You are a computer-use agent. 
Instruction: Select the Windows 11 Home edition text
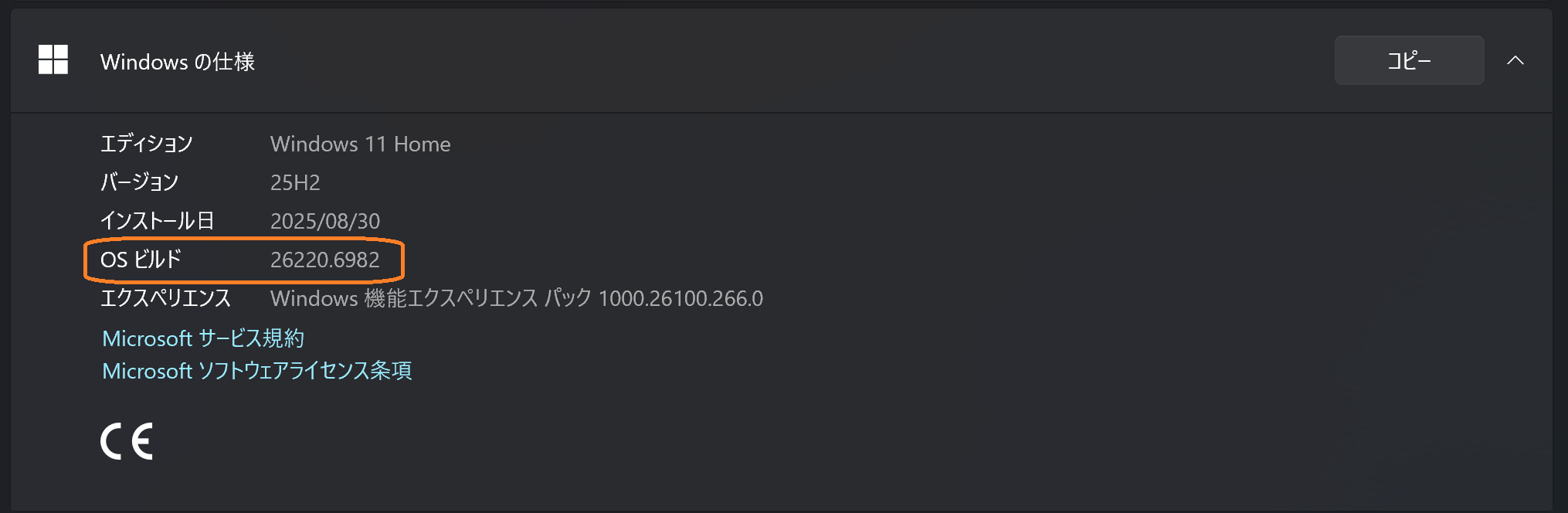coord(360,144)
